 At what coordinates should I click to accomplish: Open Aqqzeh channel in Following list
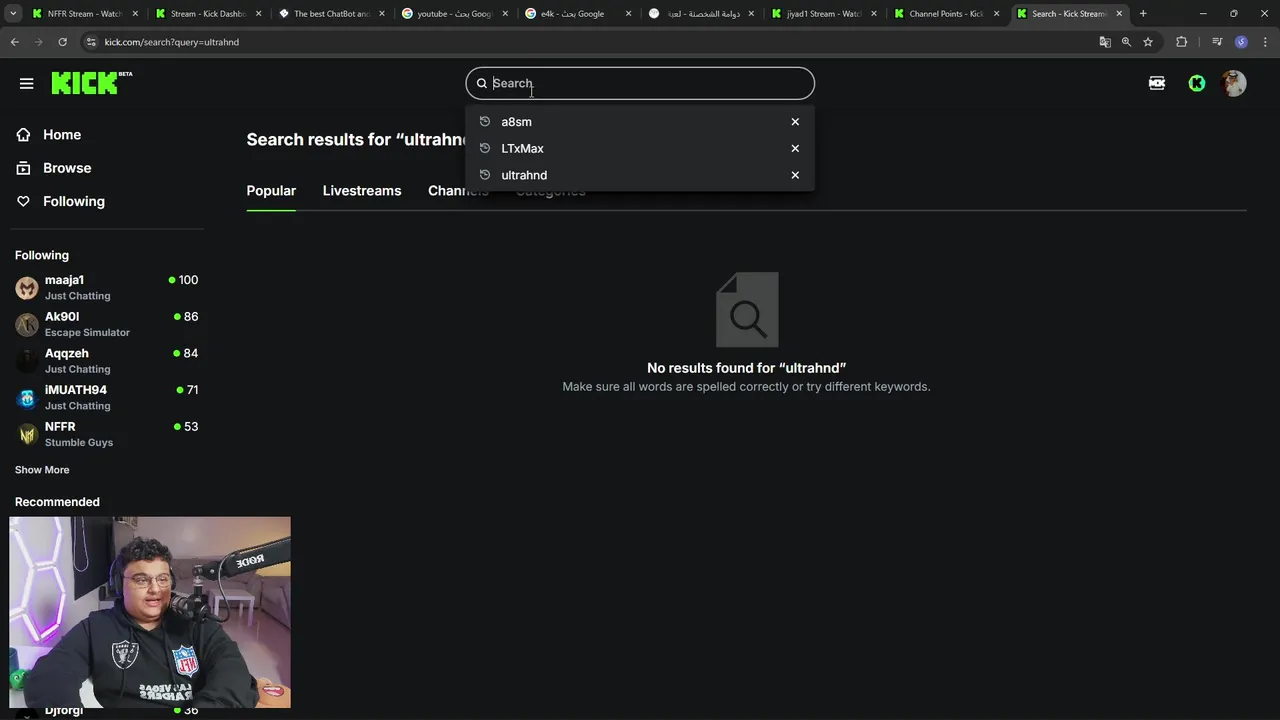pyautogui.click(x=107, y=361)
